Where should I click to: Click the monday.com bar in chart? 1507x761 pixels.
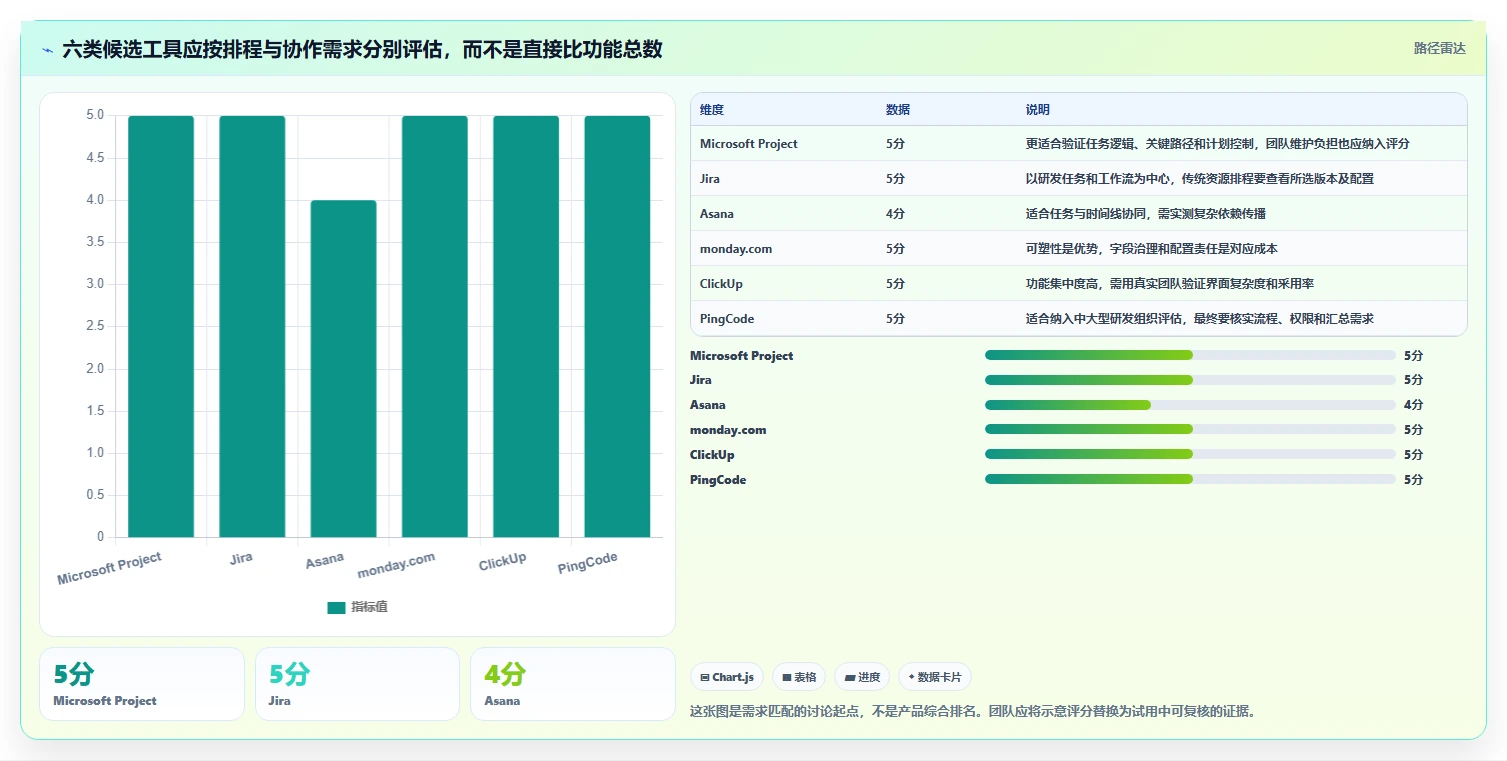(435, 326)
